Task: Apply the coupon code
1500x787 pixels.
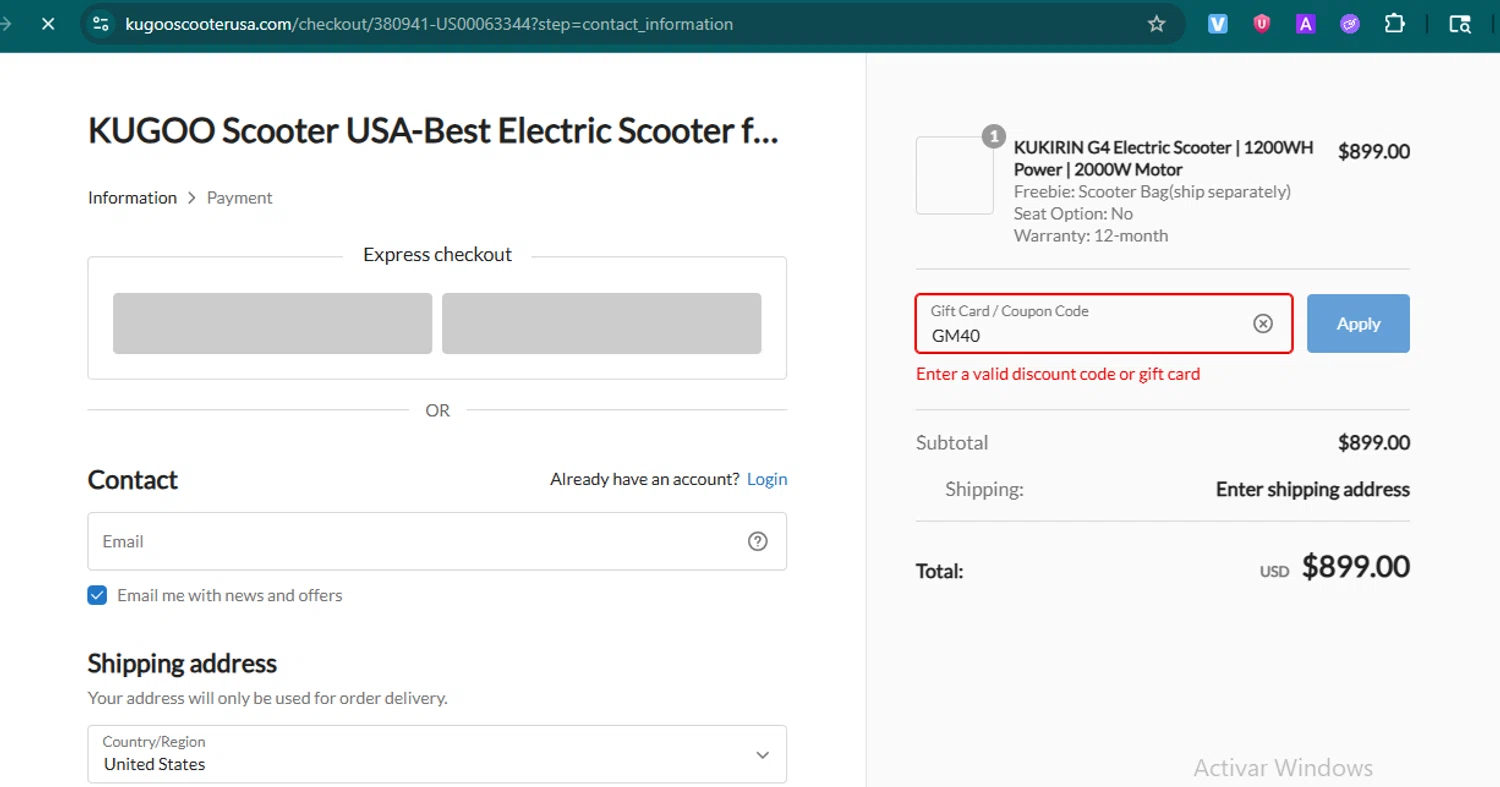Action: 1358,323
